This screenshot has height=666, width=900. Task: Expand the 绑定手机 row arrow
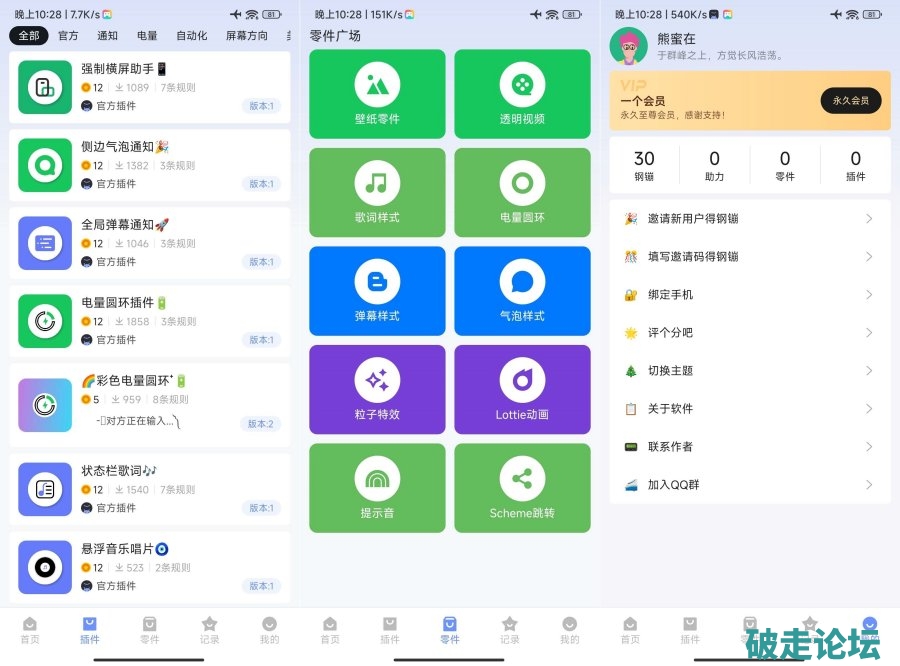pos(869,295)
